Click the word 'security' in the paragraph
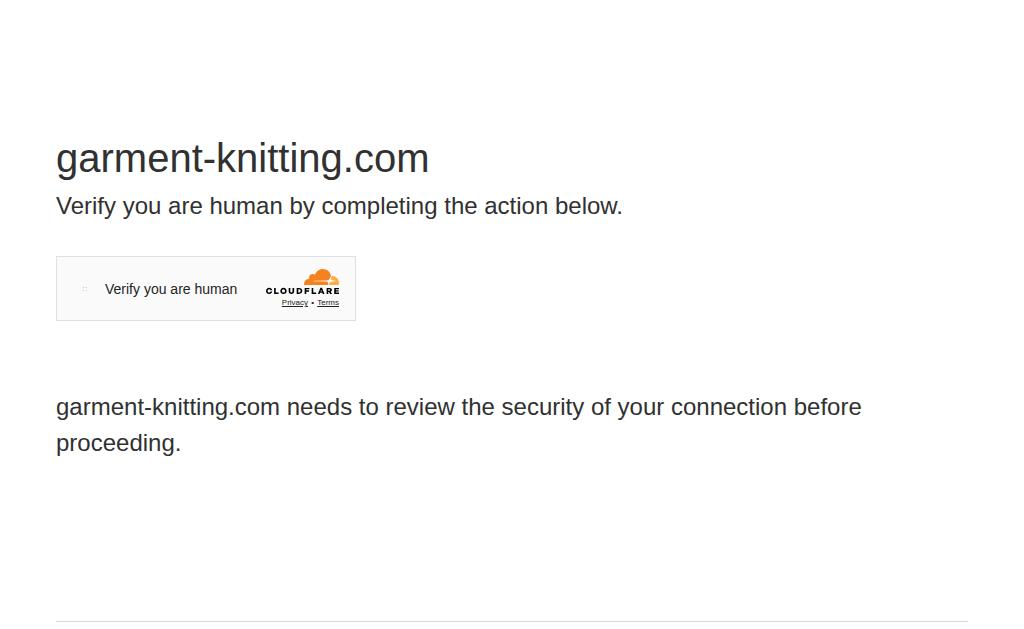This screenshot has height=629, width=1024. point(543,408)
